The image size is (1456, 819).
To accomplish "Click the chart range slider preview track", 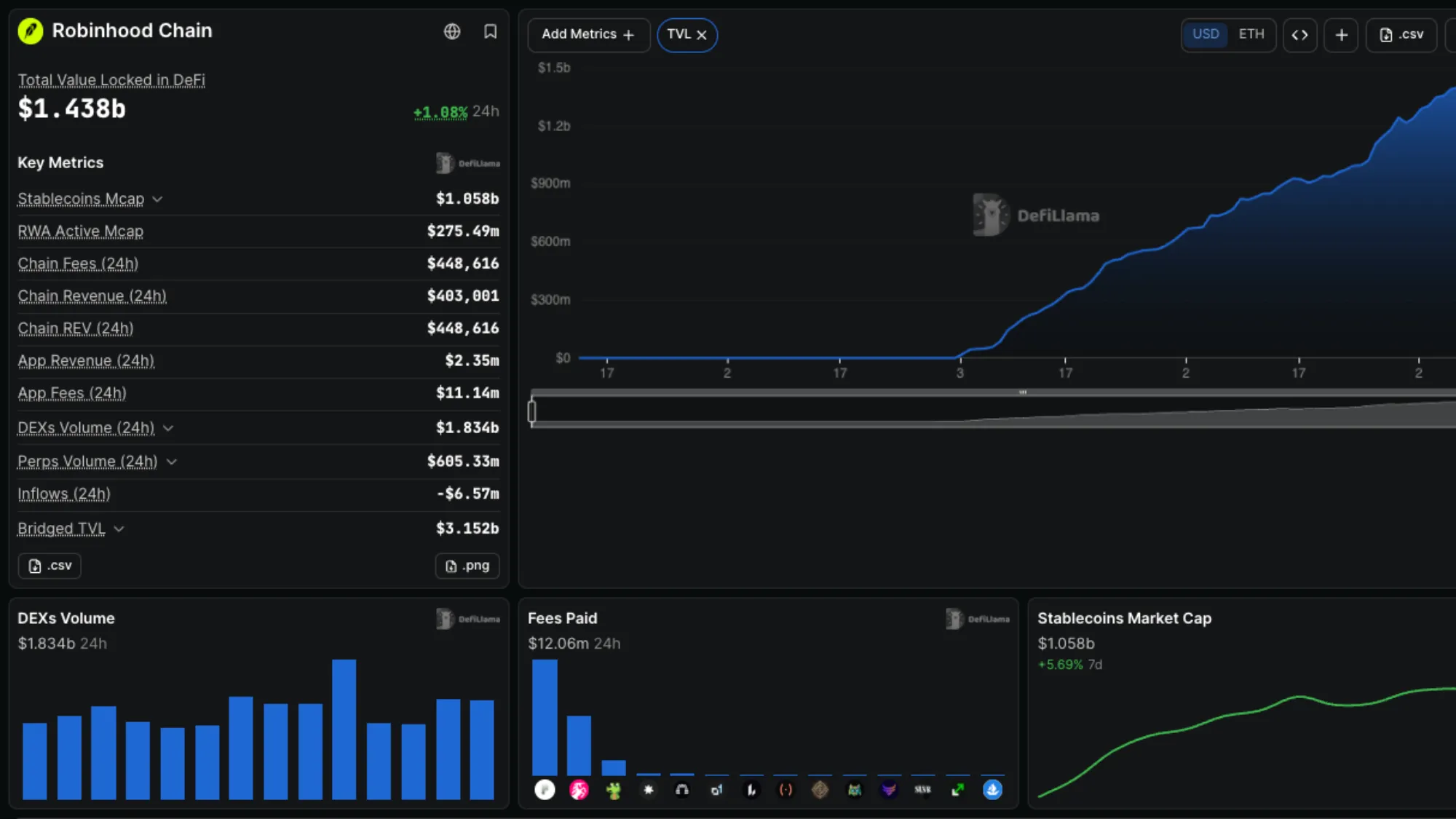I will click(994, 412).
